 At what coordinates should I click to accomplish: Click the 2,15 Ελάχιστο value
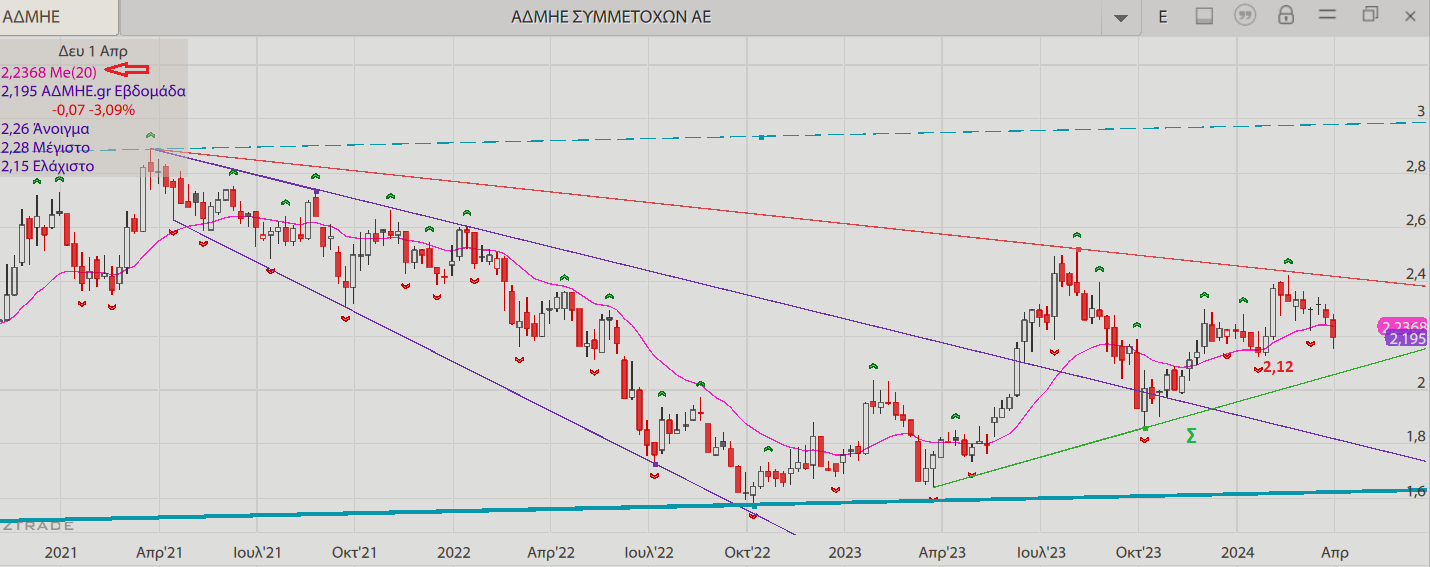(x=48, y=166)
